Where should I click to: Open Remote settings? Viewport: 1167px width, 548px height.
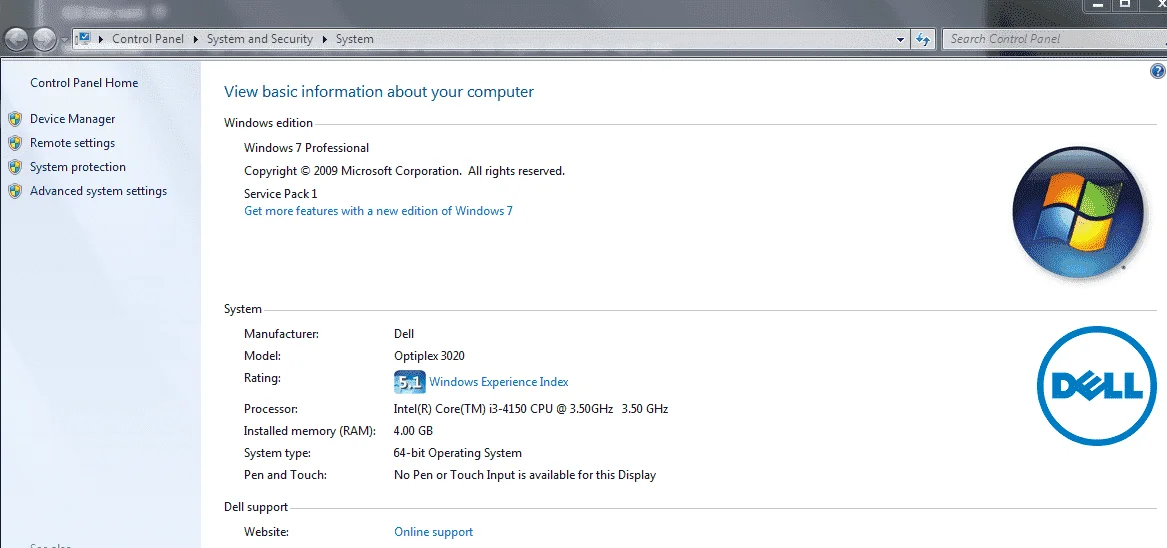click(x=72, y=142)
